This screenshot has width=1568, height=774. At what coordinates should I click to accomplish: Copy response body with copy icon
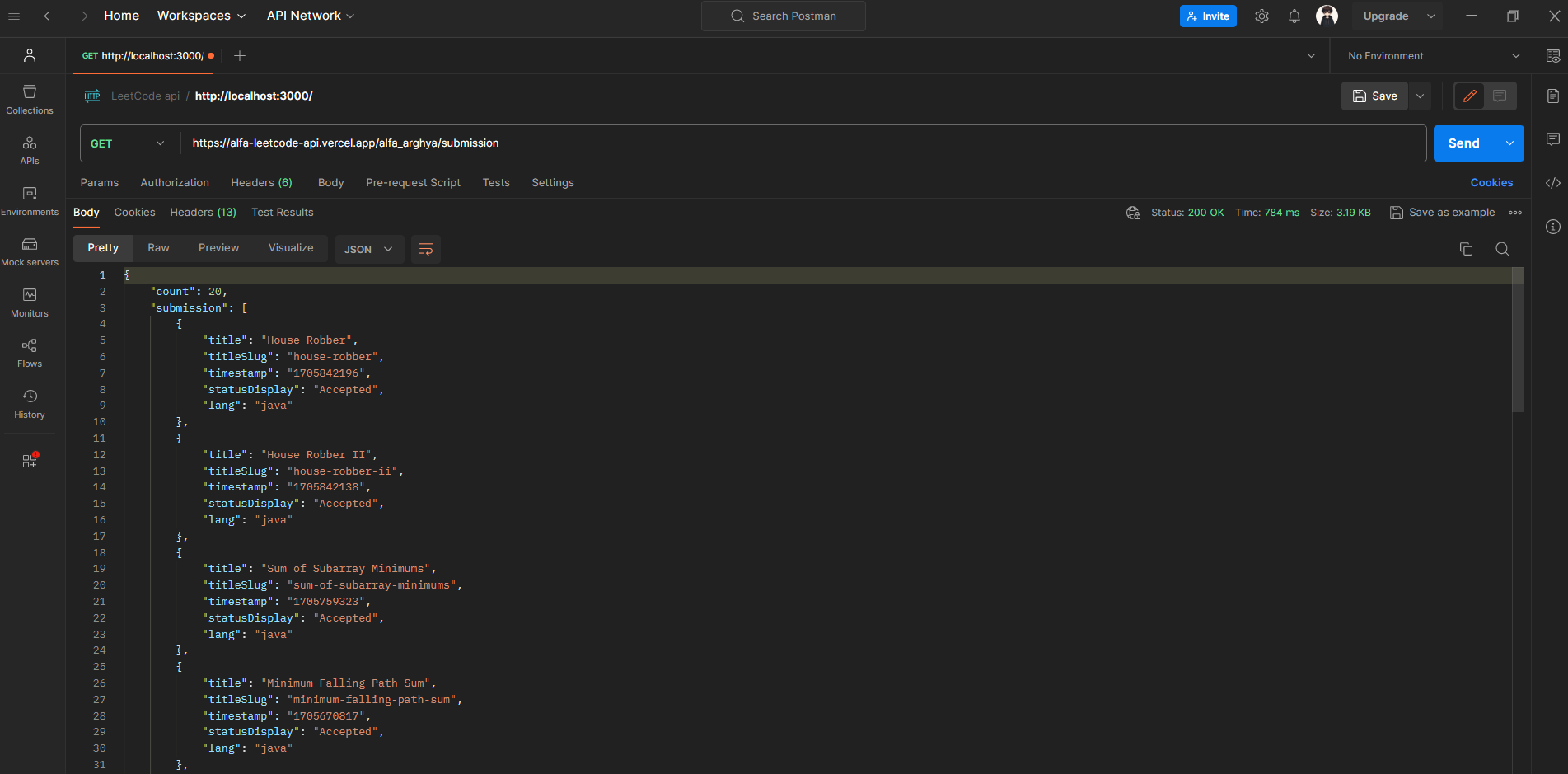1466,249
